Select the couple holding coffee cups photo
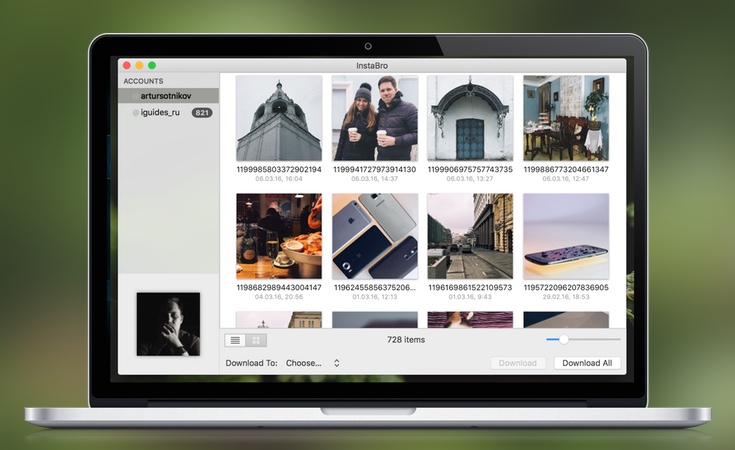 pyautogui.click(x=374, y=118)
